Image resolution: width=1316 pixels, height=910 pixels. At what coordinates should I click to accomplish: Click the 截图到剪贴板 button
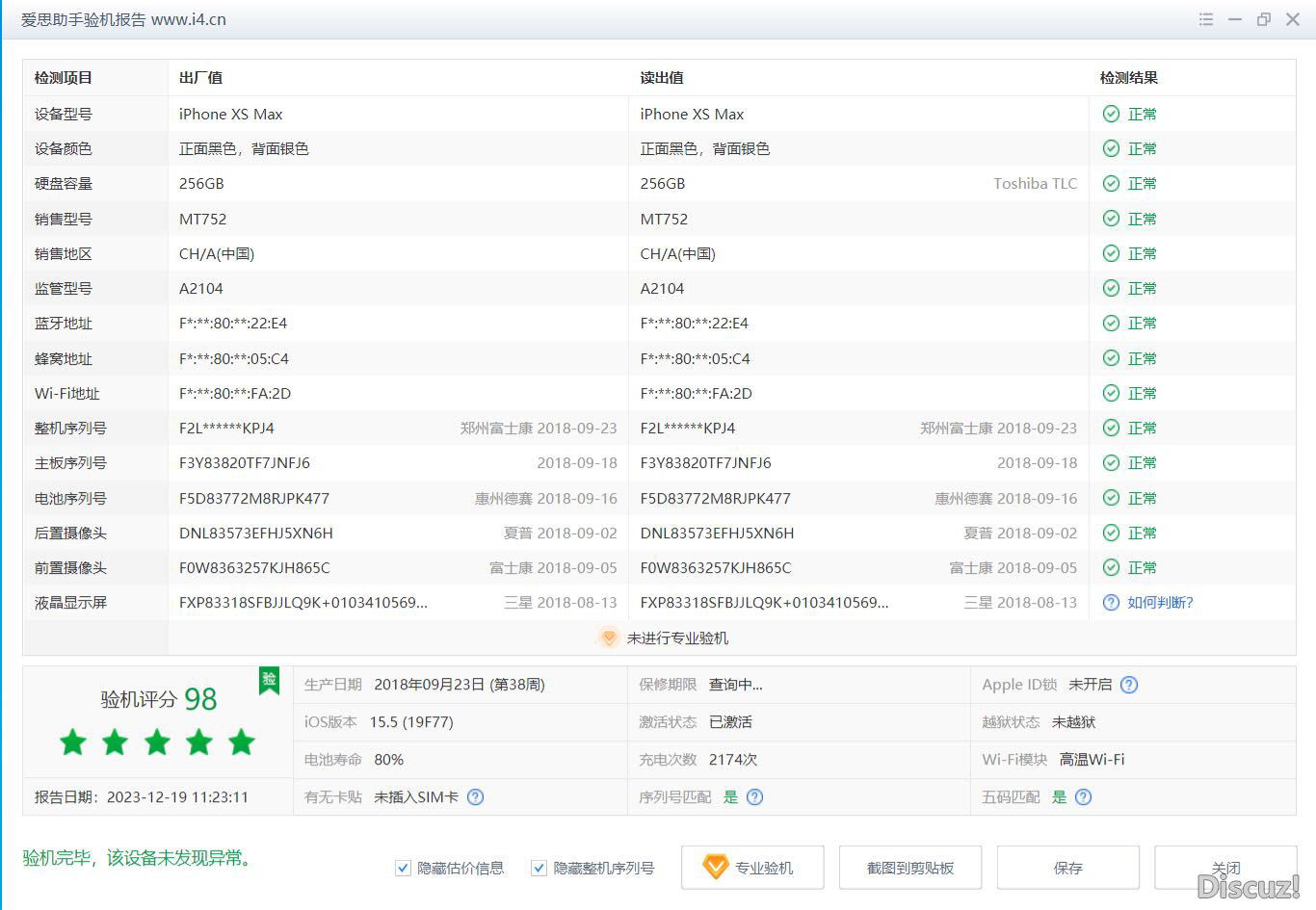pos(910,868)
